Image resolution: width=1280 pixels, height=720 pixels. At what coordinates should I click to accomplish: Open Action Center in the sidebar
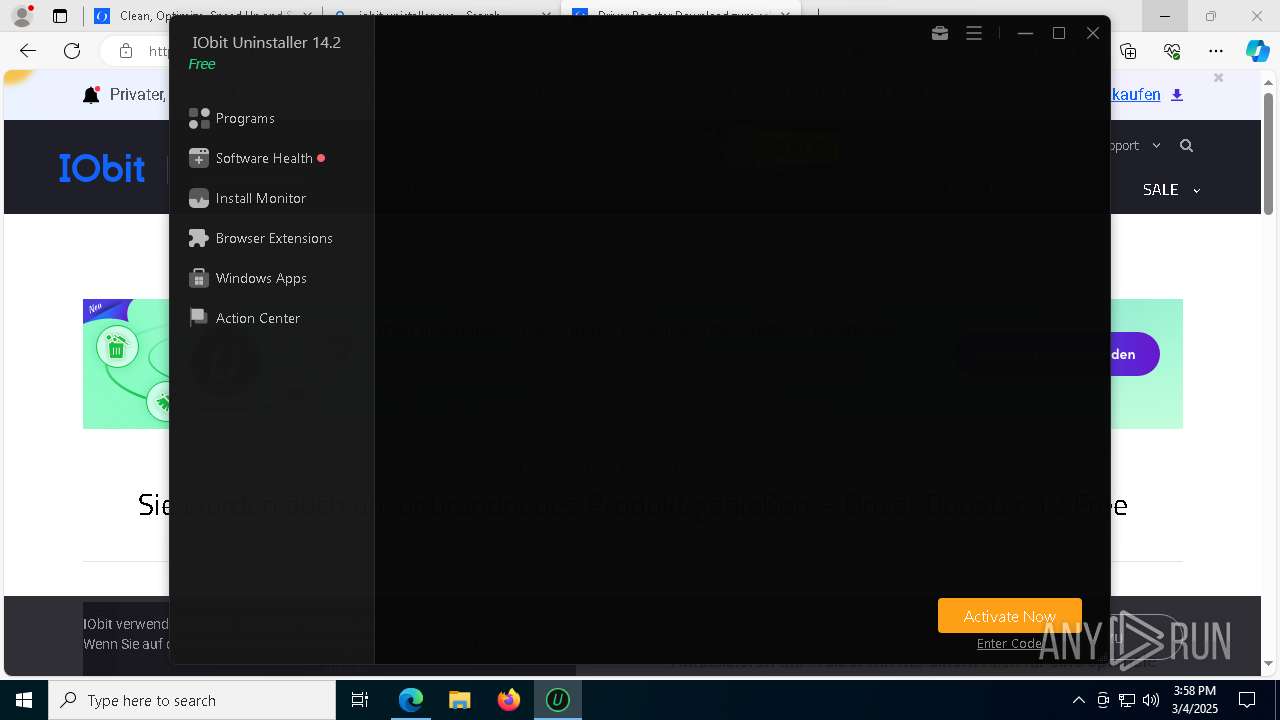[x=245, y=318]
